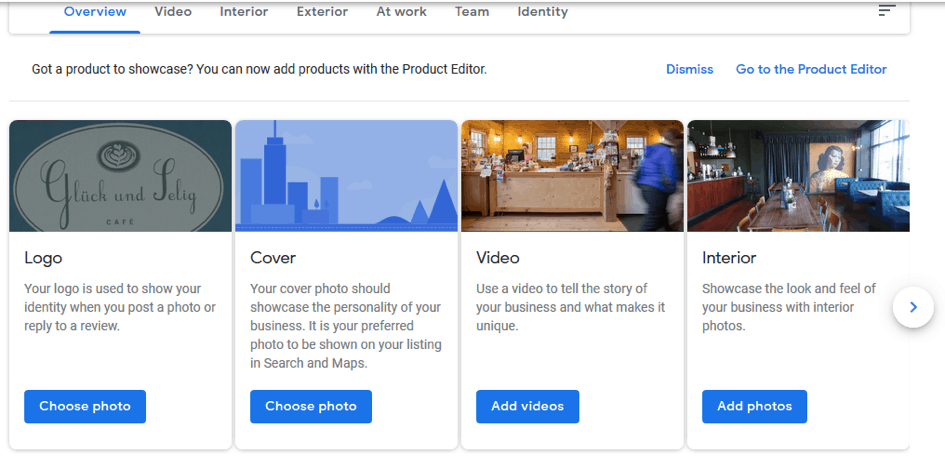The height and width of the screenshot is (470, 945).
Task: Advance carousel with right chevron arrow
Action: coord(913,307)
